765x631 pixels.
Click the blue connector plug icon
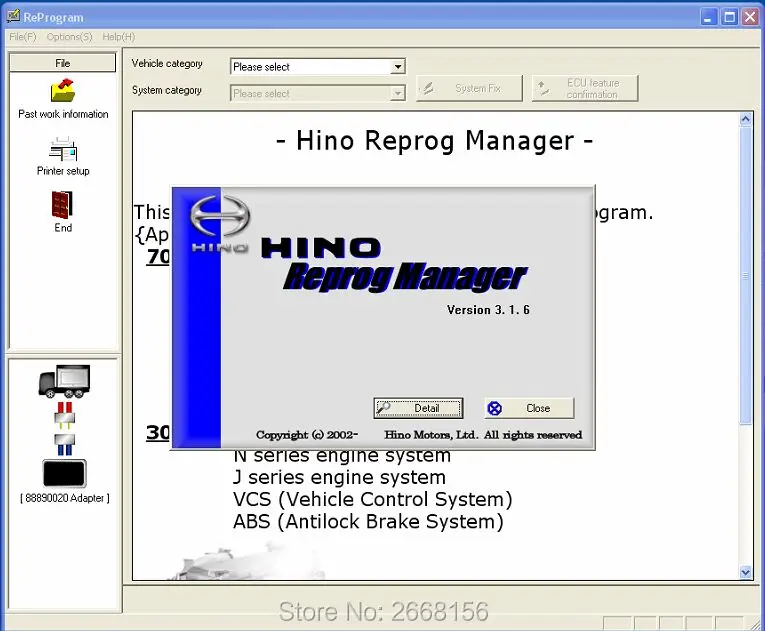(64, 444)
